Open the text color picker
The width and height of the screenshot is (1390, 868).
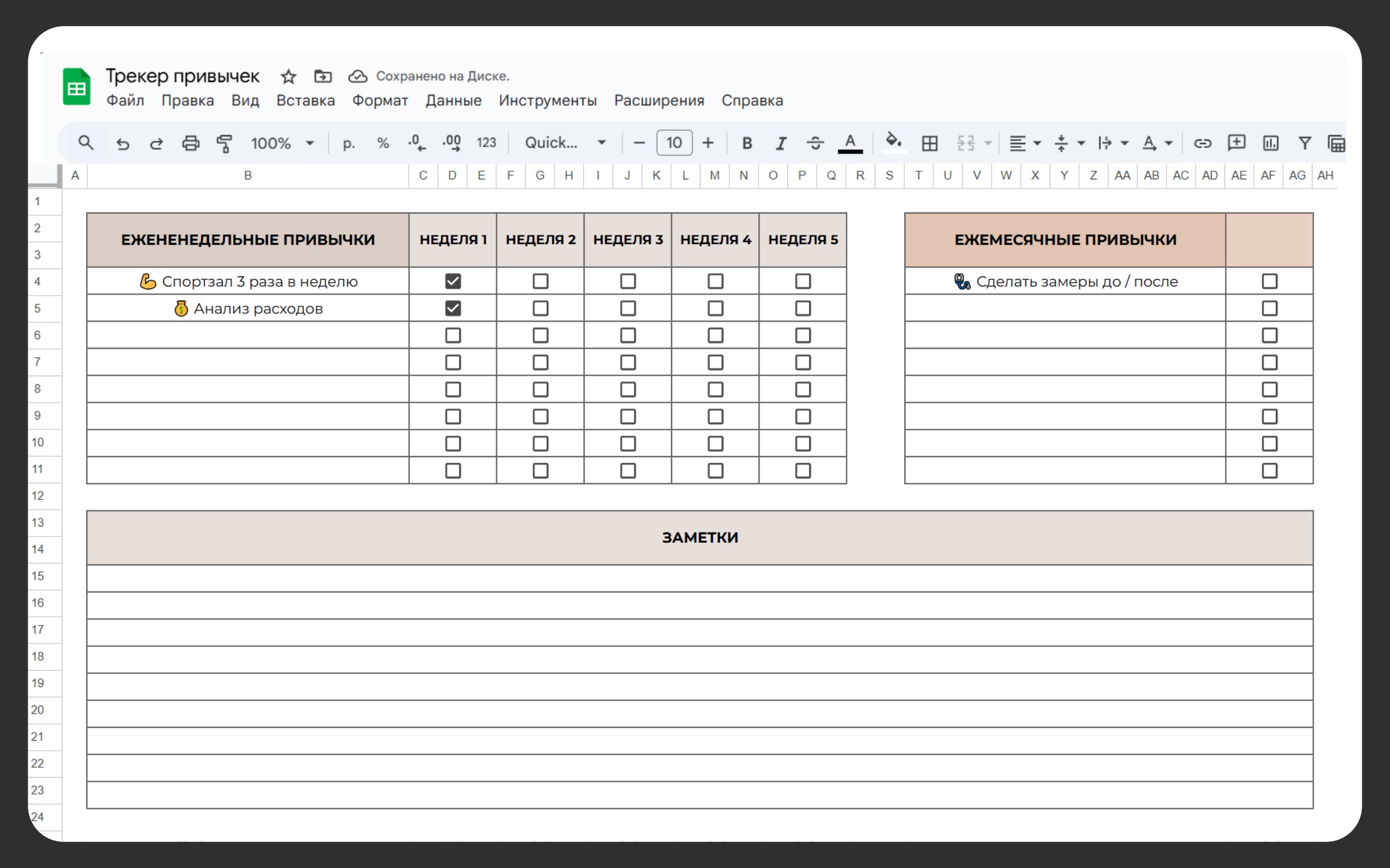(x=850, y=143)
